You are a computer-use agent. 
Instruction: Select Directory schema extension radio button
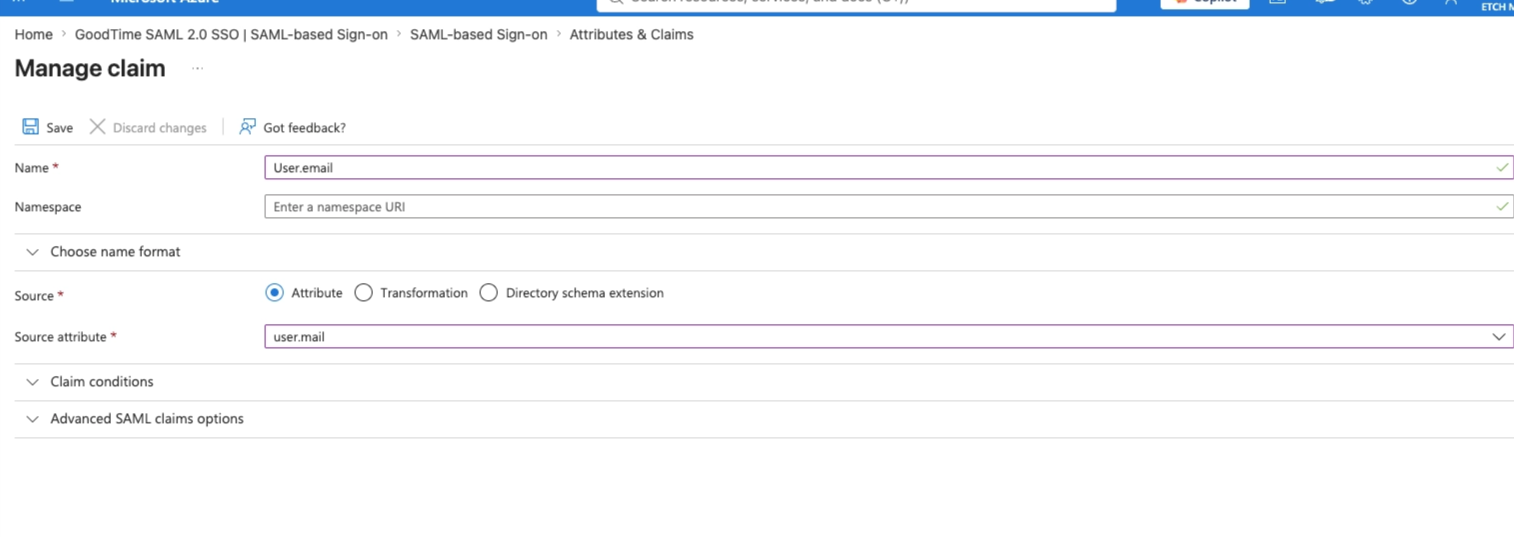(489, 293)
